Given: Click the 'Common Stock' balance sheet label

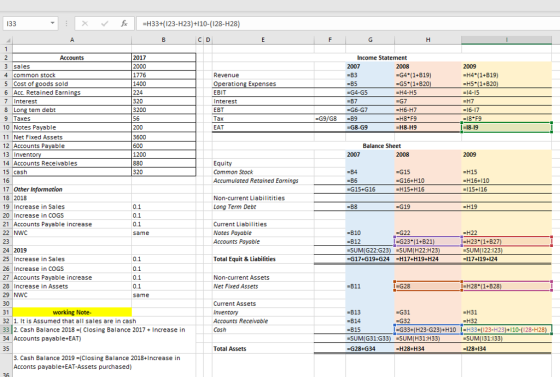Looking at the screenshot, I should point(263,172).
